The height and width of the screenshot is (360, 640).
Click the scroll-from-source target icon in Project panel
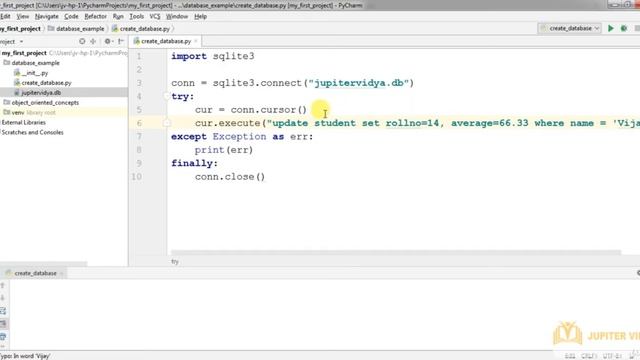[x=82, y=41]
